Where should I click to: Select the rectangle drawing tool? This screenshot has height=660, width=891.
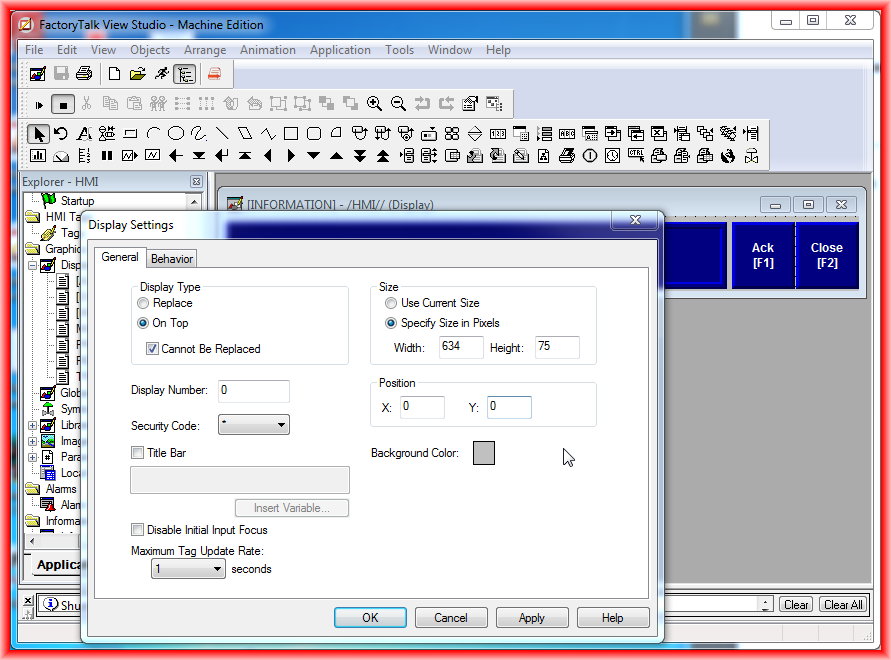pos(291,133)
